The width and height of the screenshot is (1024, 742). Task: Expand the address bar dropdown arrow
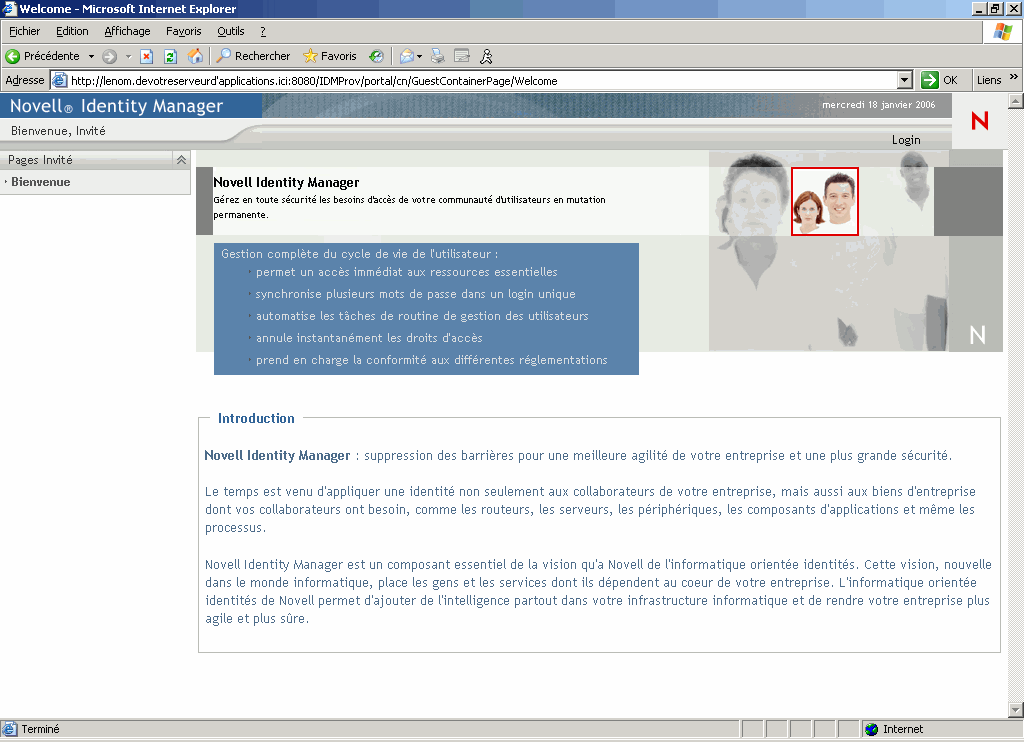point(904,80)
